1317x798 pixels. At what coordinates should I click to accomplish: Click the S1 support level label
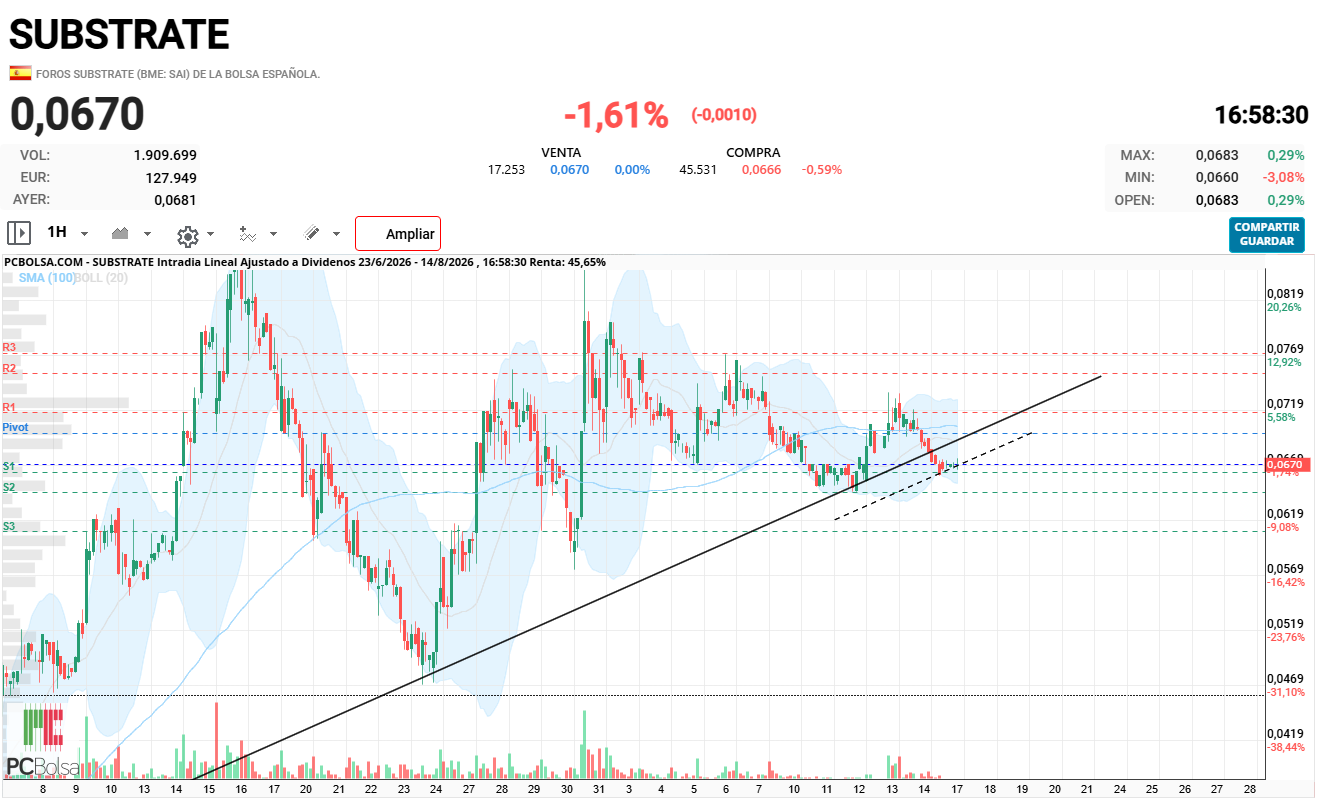point(9,466)
